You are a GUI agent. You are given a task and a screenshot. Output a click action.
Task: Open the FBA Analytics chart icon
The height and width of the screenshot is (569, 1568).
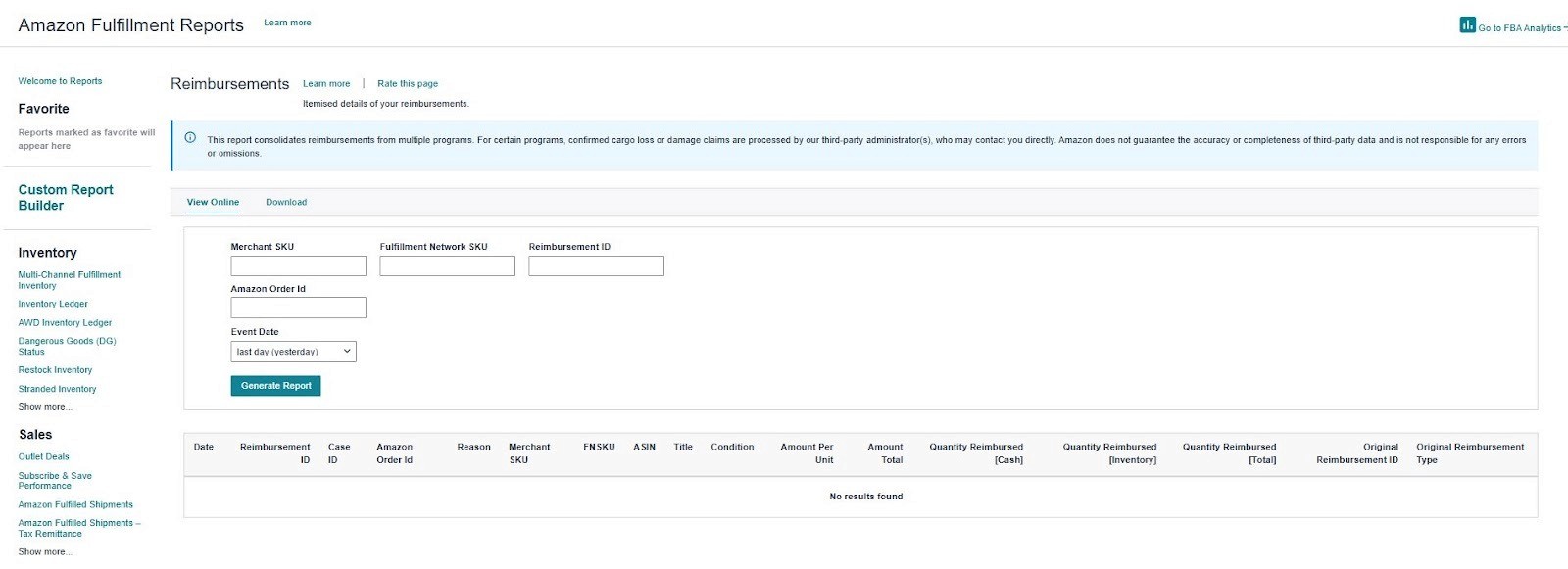[1467, 25]
